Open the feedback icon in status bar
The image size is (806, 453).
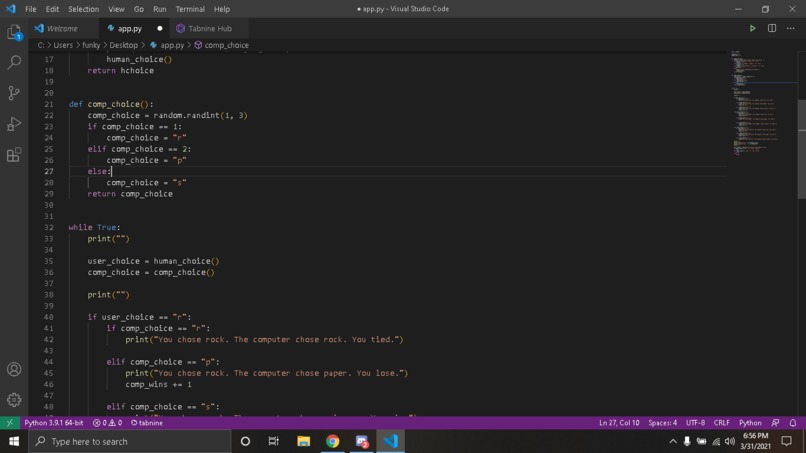(x=775, y=423)
